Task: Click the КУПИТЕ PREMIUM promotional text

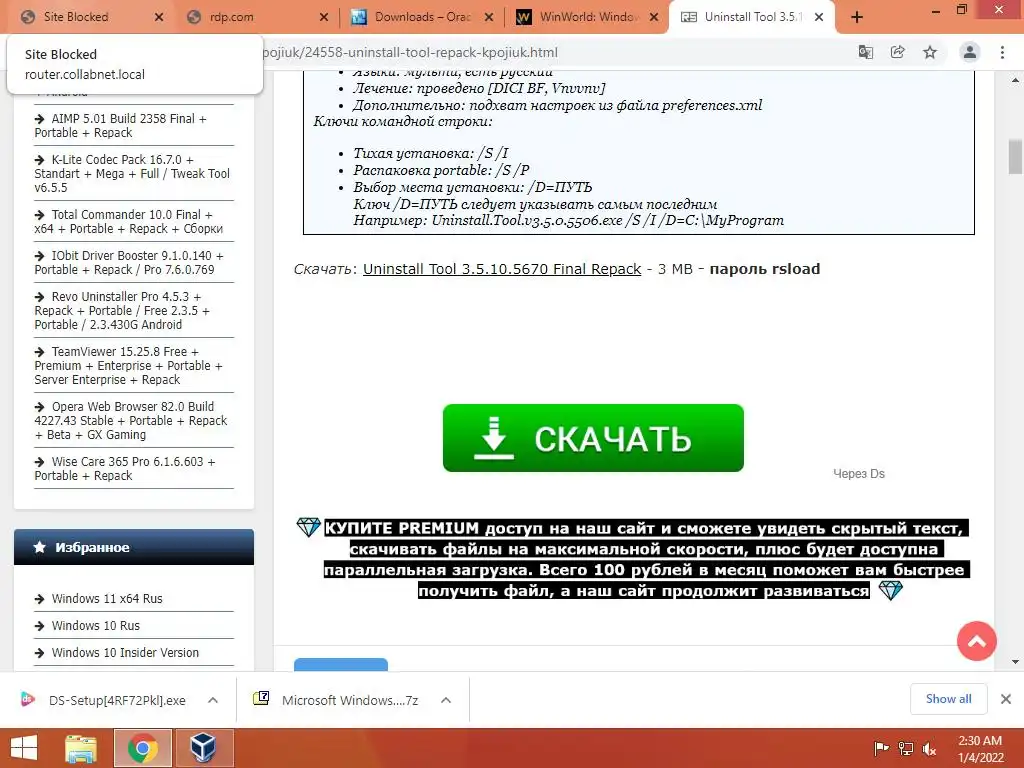Action: click(x=645, y=559)
